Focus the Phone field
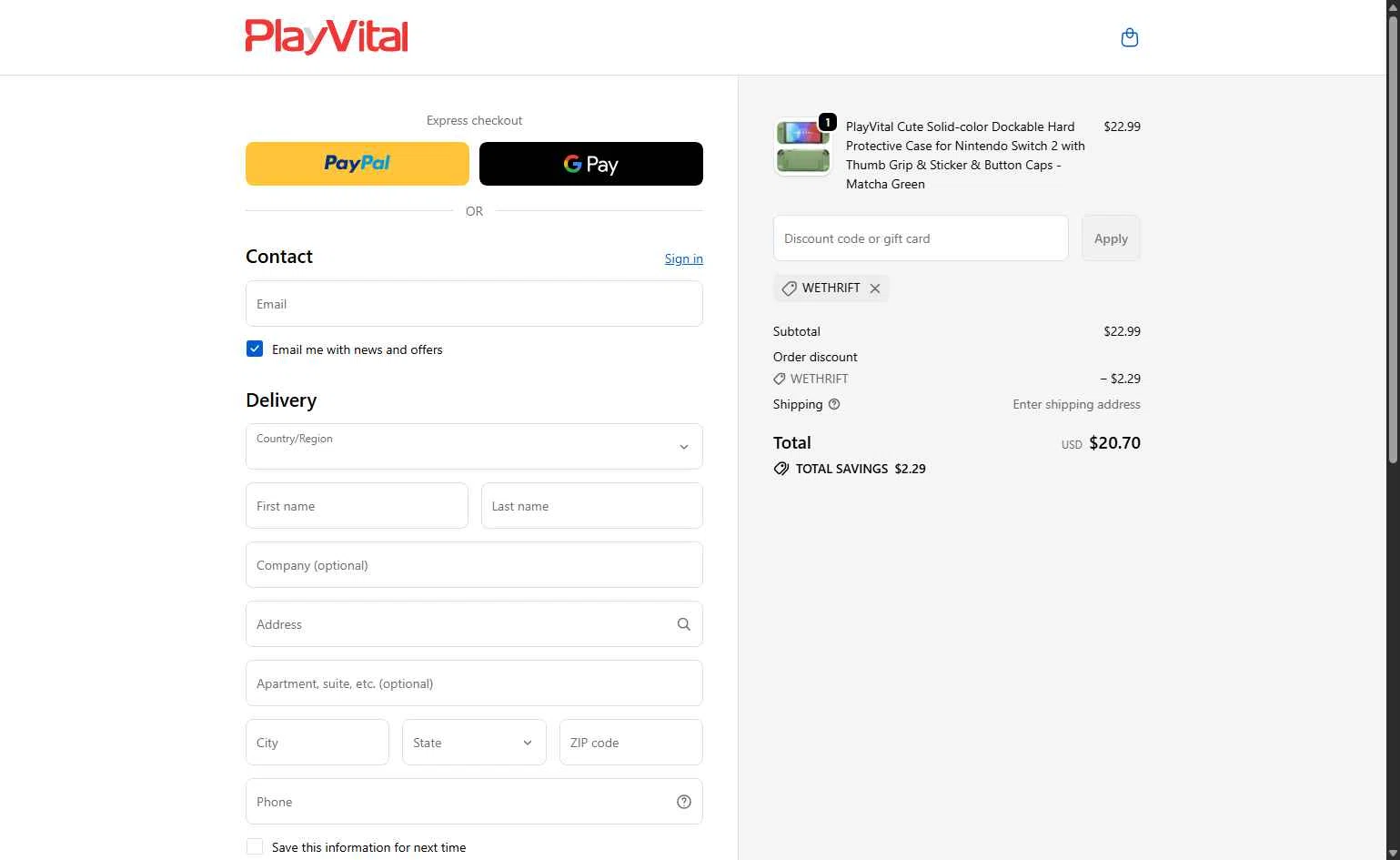Viewport: 1400px width, 860px height. [x=474, y=802]
